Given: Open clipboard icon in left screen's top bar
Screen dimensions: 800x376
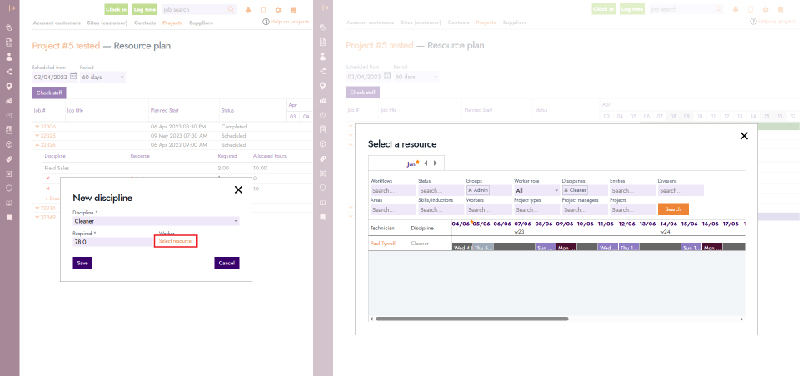Looking at the screenshot, I should click(263, 10).
